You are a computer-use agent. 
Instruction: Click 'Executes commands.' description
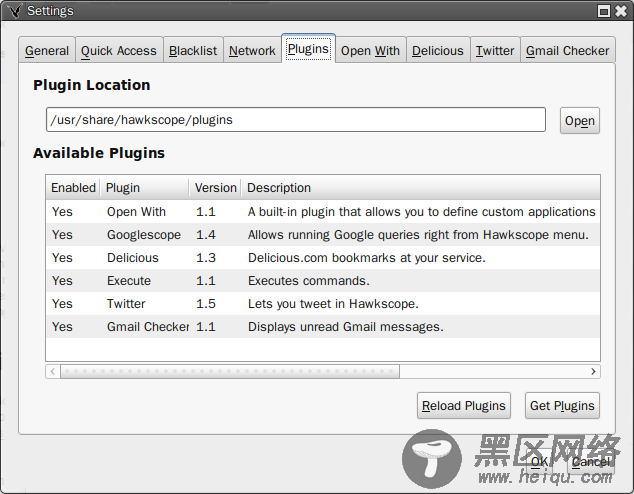[309, 281]
